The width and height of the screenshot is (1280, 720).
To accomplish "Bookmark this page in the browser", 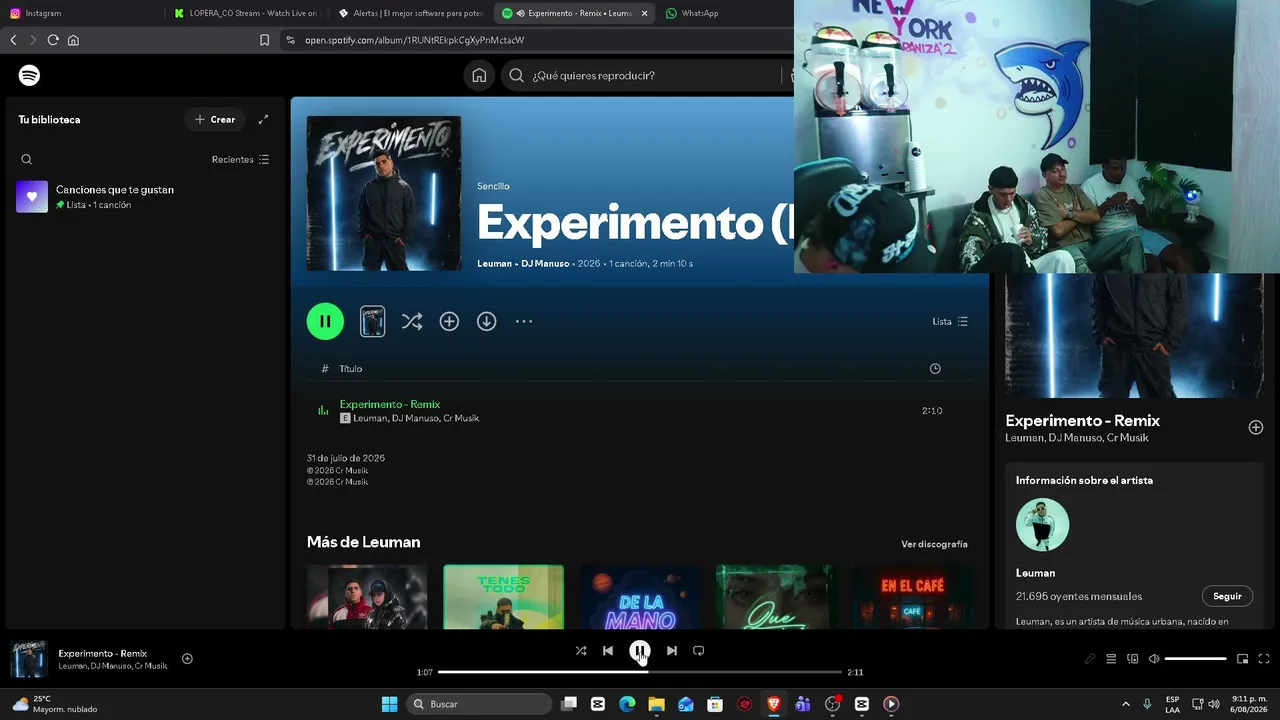I will pos(264,40).
